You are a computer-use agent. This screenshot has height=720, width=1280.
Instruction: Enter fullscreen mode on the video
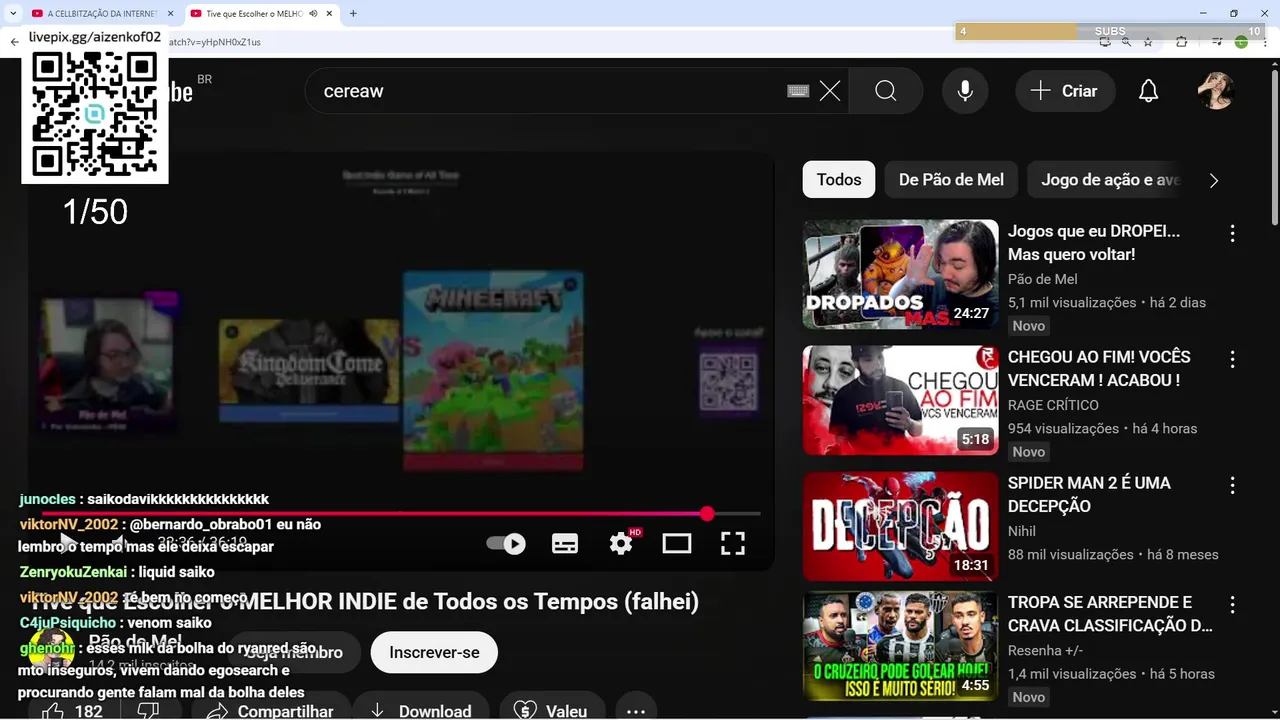[733, 543]
